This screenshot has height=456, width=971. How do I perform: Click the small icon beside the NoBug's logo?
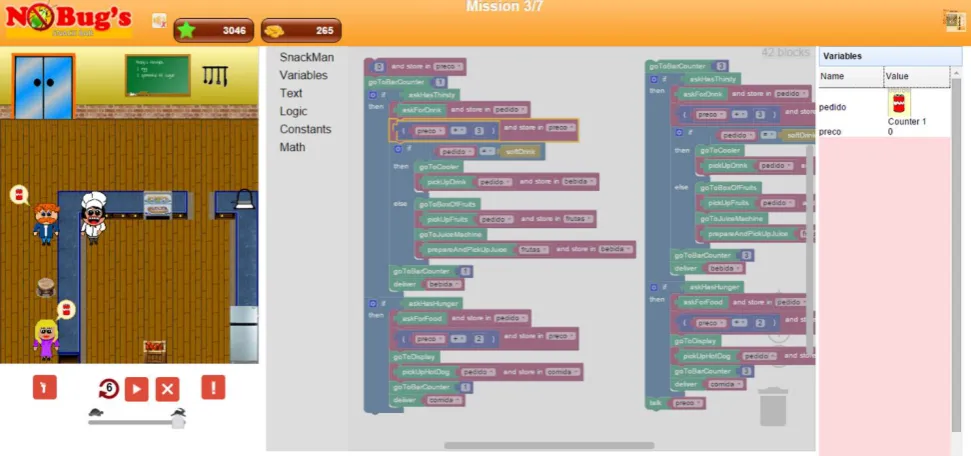coord(159,20)
